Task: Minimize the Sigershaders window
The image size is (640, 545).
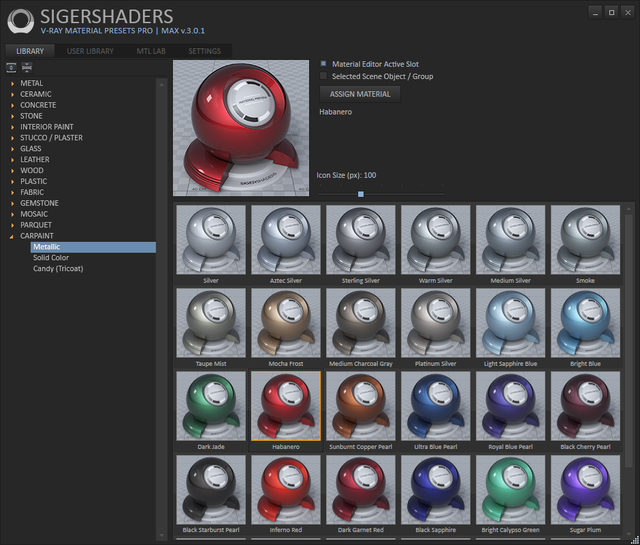Action: click(595, 13)
